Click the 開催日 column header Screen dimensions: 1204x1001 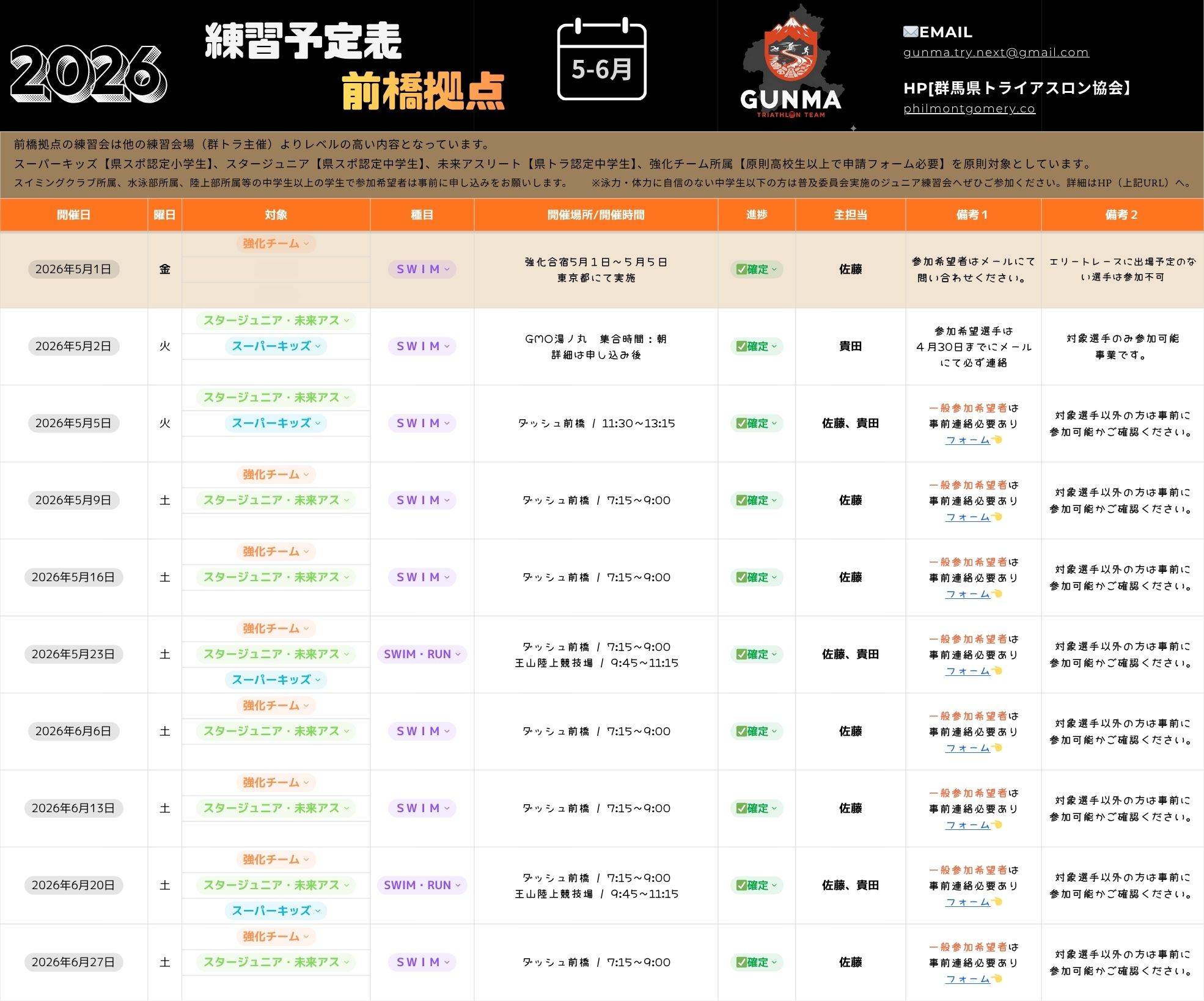click(x=73, y=215)
